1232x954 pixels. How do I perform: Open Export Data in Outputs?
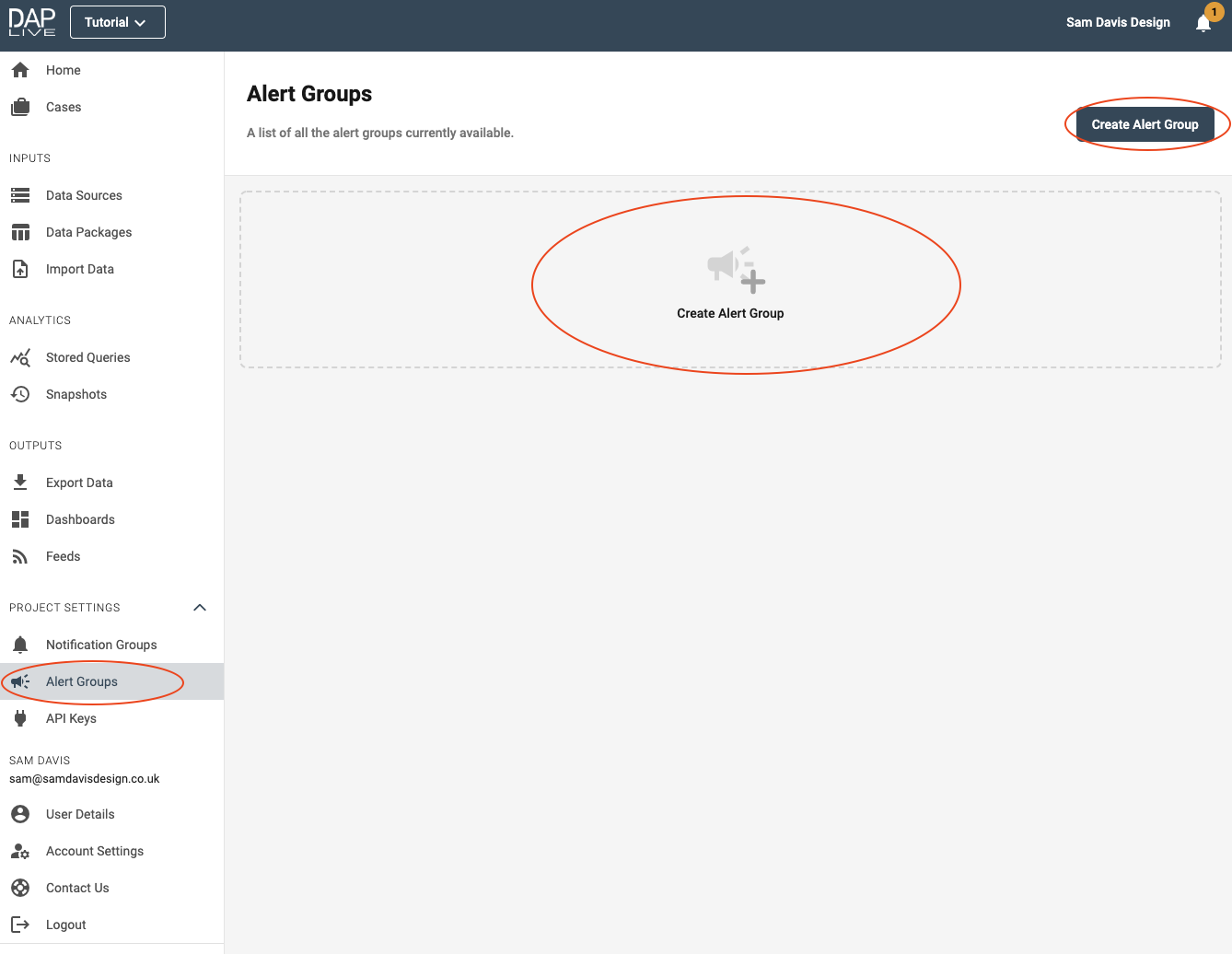pyautogui.click(x=79, y=483)
